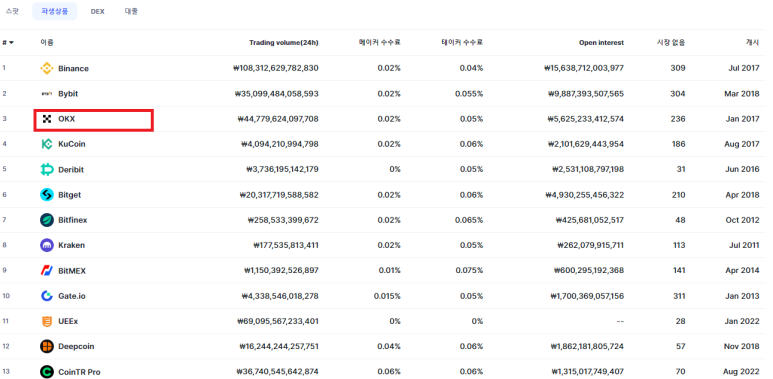This screenshot has width=773, height=379.
Task: Open the 대출 lending tab
Action: click(131, 11)
